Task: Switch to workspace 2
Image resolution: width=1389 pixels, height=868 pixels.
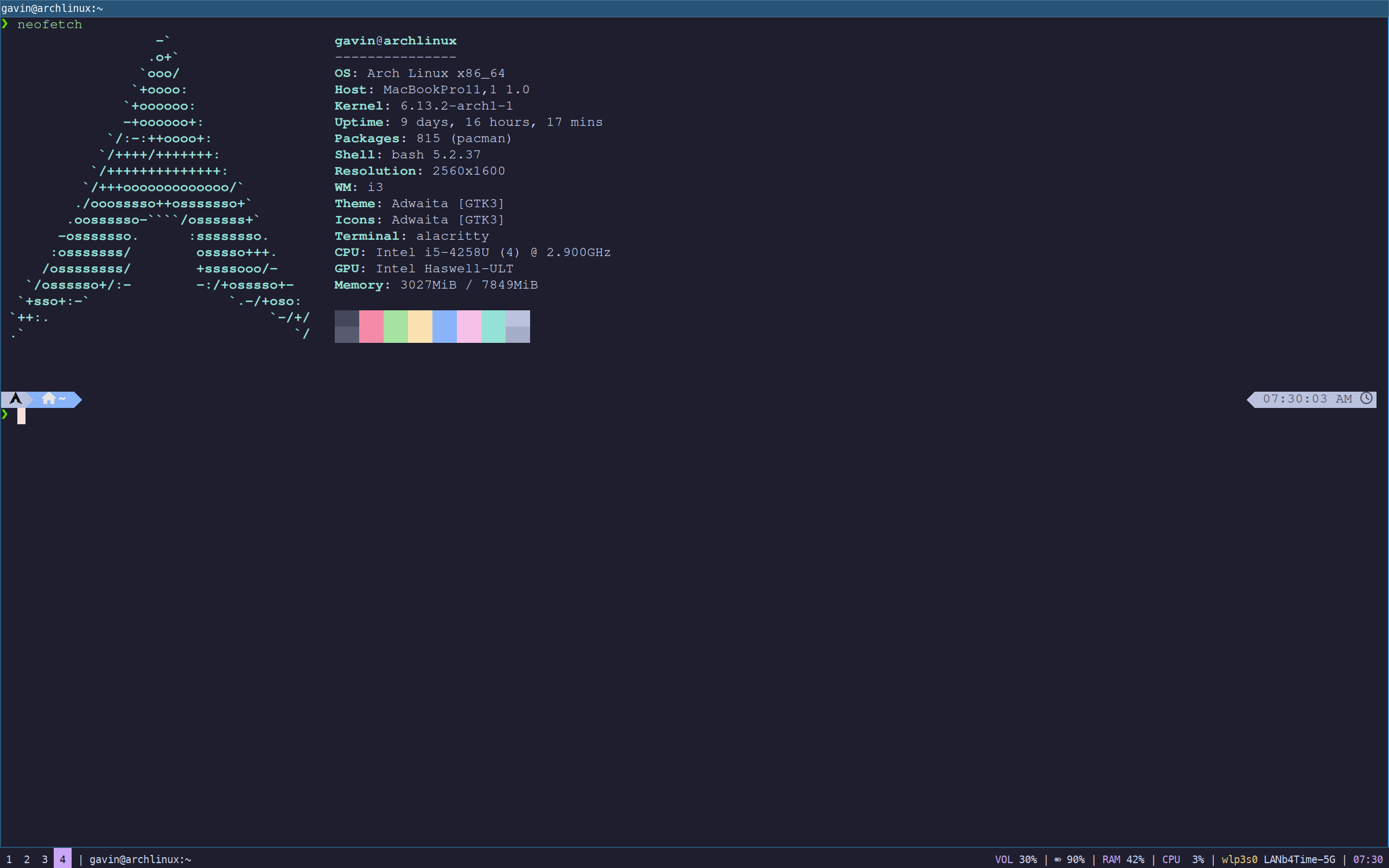Action: [27, 859]
